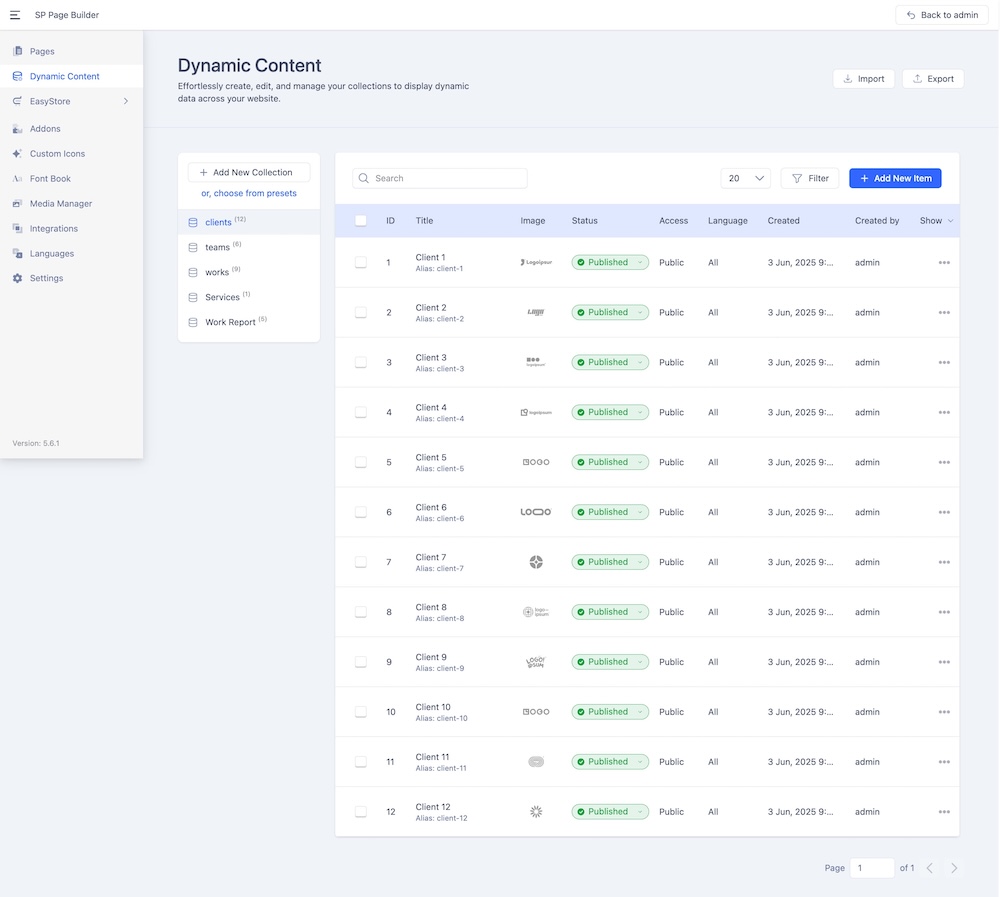Select the teams collection
This screenshot has height=897, width=1000.
pyautogui.click(x=217, y=247)
